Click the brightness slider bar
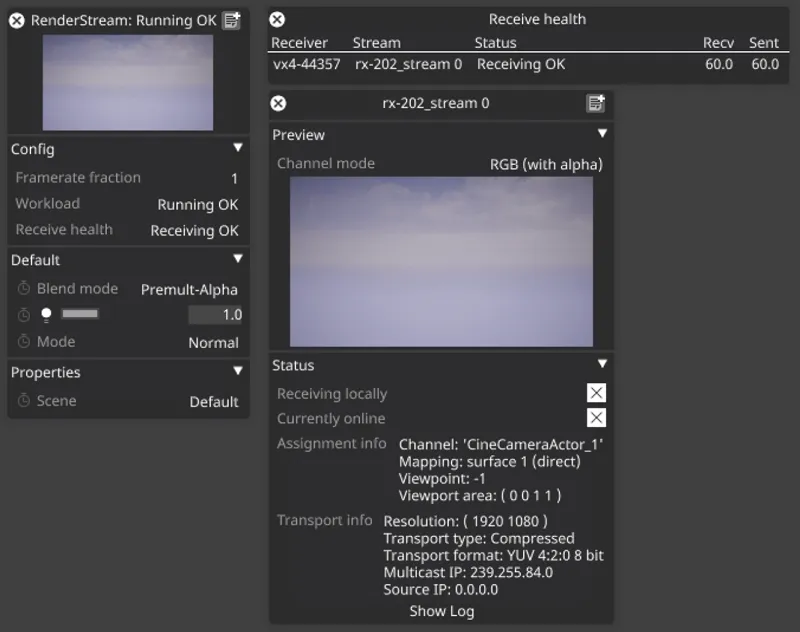Screen dimensions: 800x632 coord(80,314)
